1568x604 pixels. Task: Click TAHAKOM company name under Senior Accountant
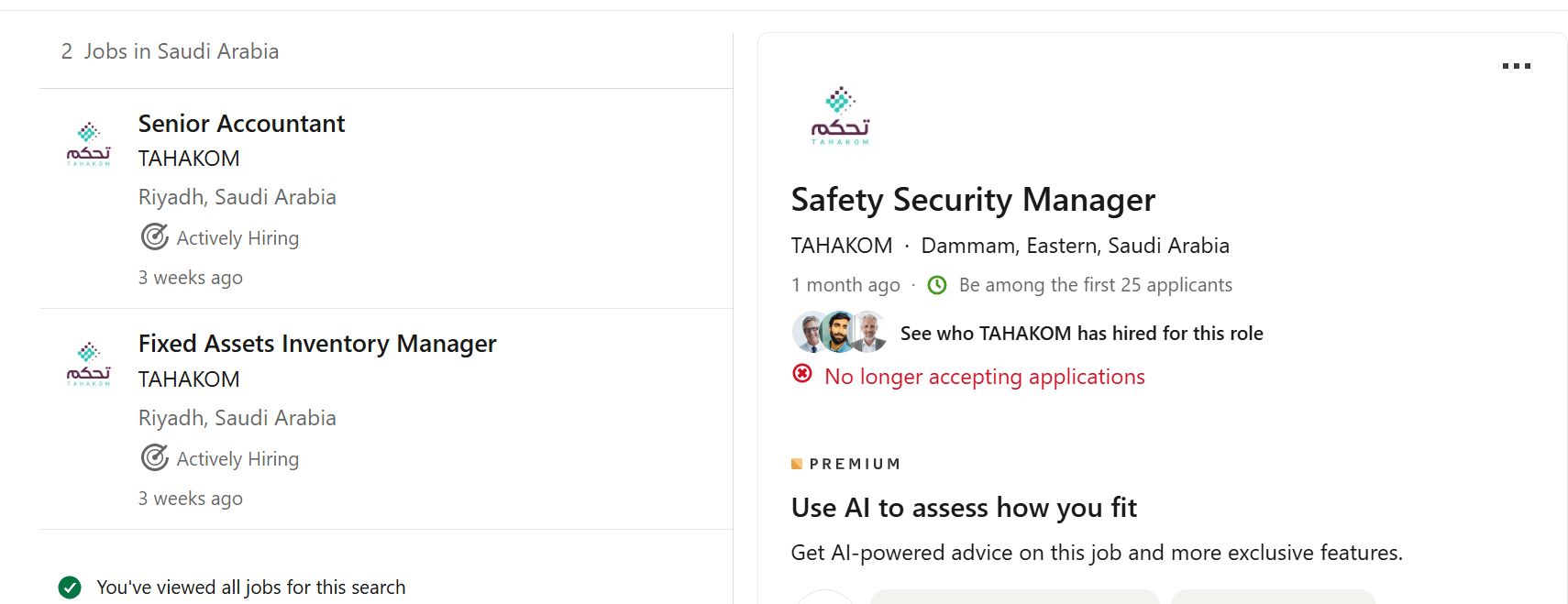point(189,159)
